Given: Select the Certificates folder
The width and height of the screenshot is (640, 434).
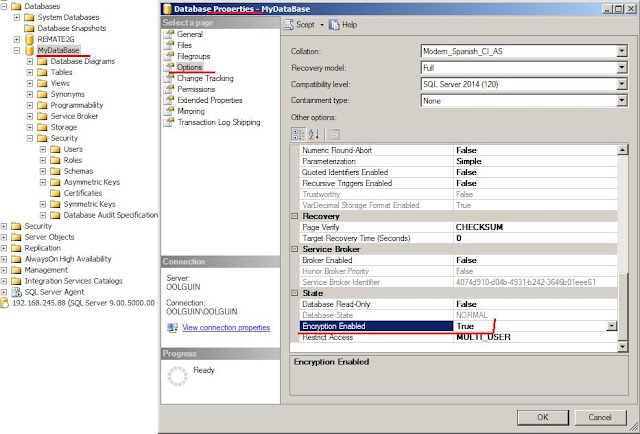Looking at the screenshot, I should pyautogui.click(x=83, y=194).
